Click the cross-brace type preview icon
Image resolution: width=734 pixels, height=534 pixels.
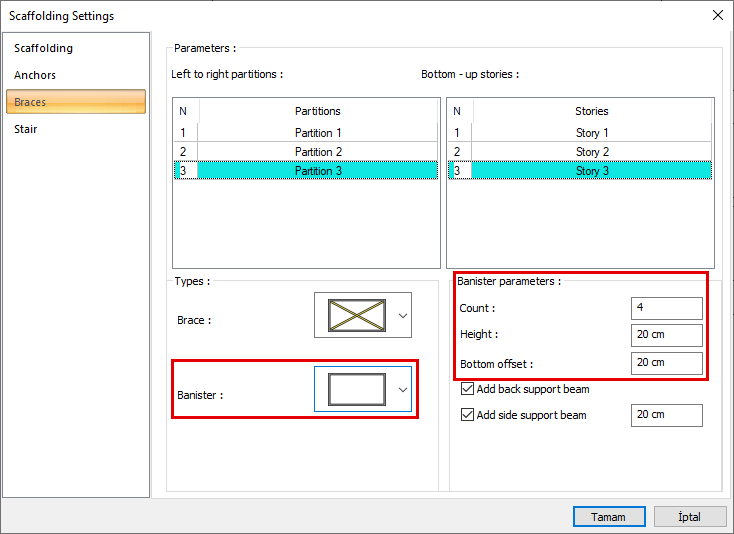pyautogui.click(x=357, y=315)
